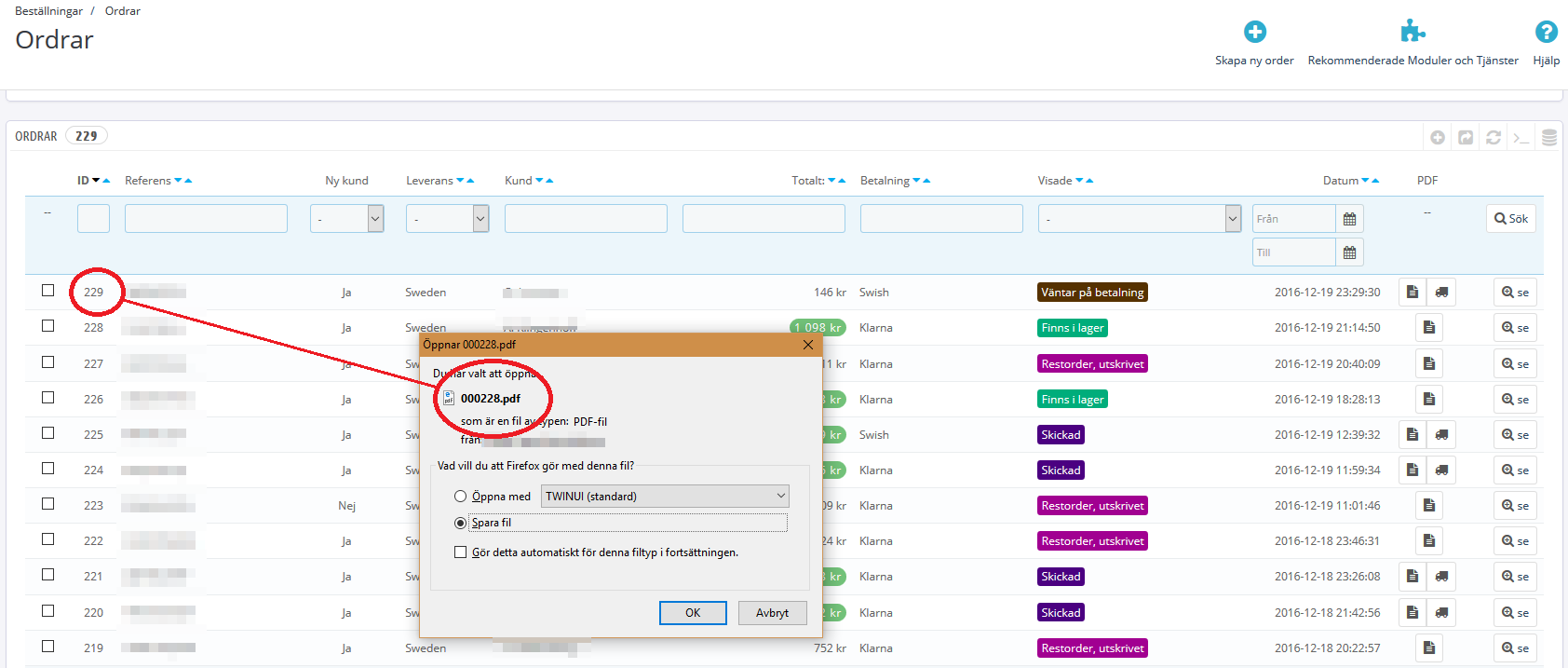Download delivery slip (truck) for order 229
This screenshot has height=668, width=1568.
click(1441, 292)
